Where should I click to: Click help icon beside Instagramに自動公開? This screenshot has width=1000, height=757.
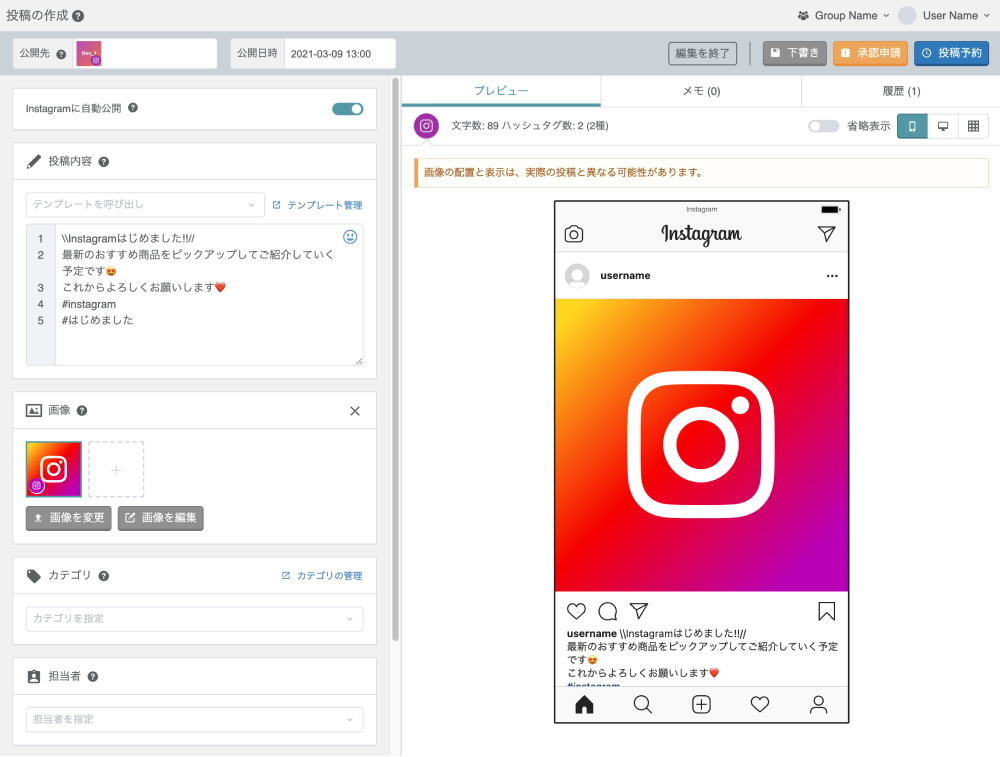[x=133, y=108]
